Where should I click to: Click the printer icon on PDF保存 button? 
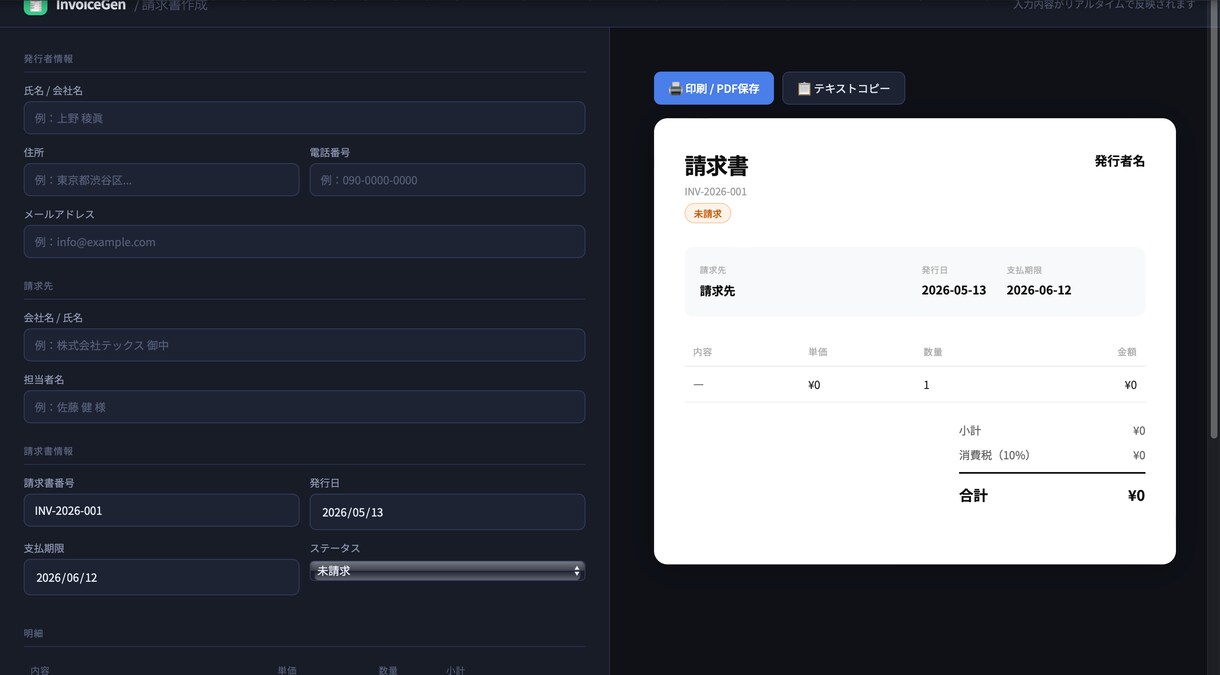click(675, 88)
